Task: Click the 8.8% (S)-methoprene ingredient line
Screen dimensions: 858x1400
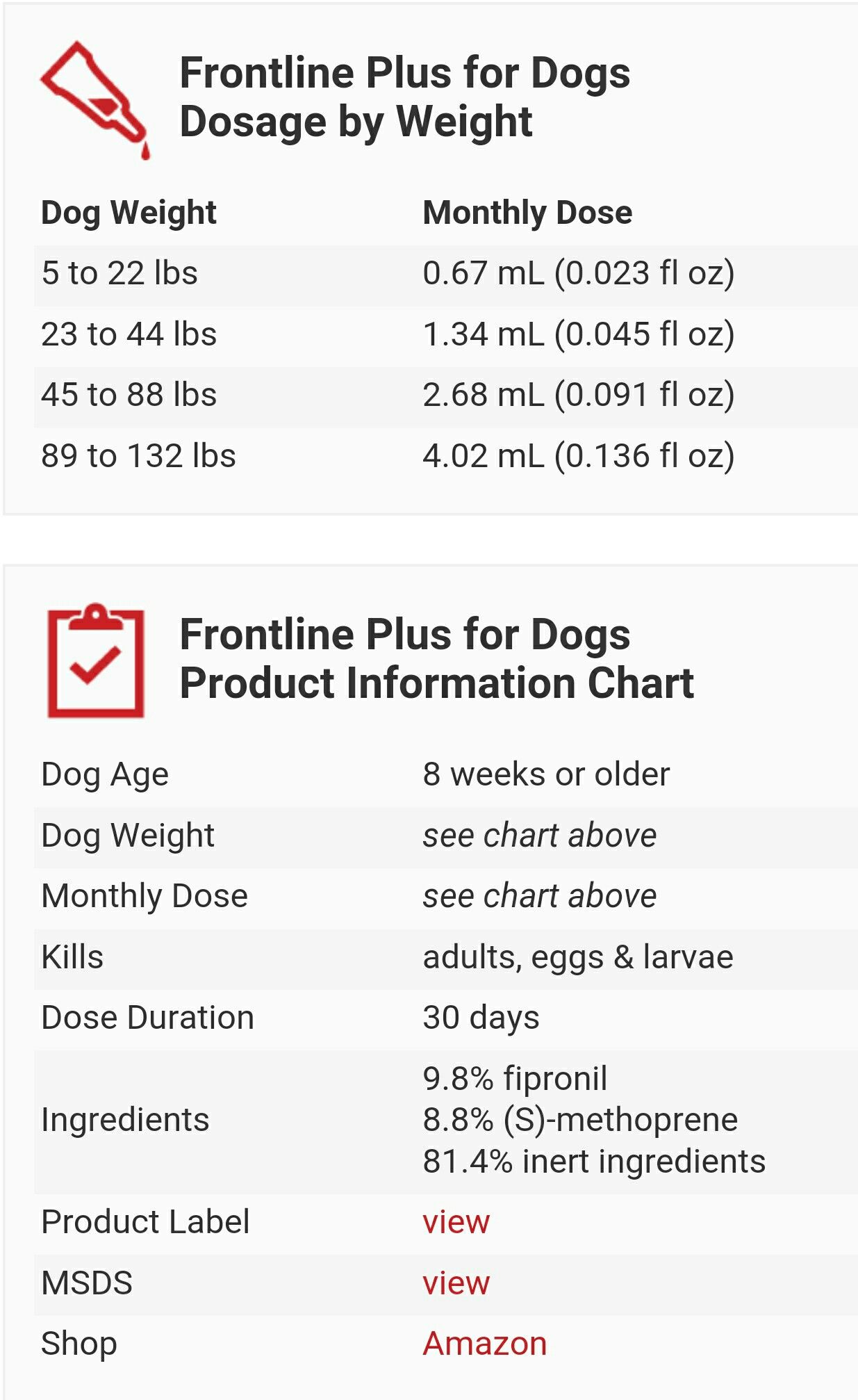Action: click(x=580, y=1119)
